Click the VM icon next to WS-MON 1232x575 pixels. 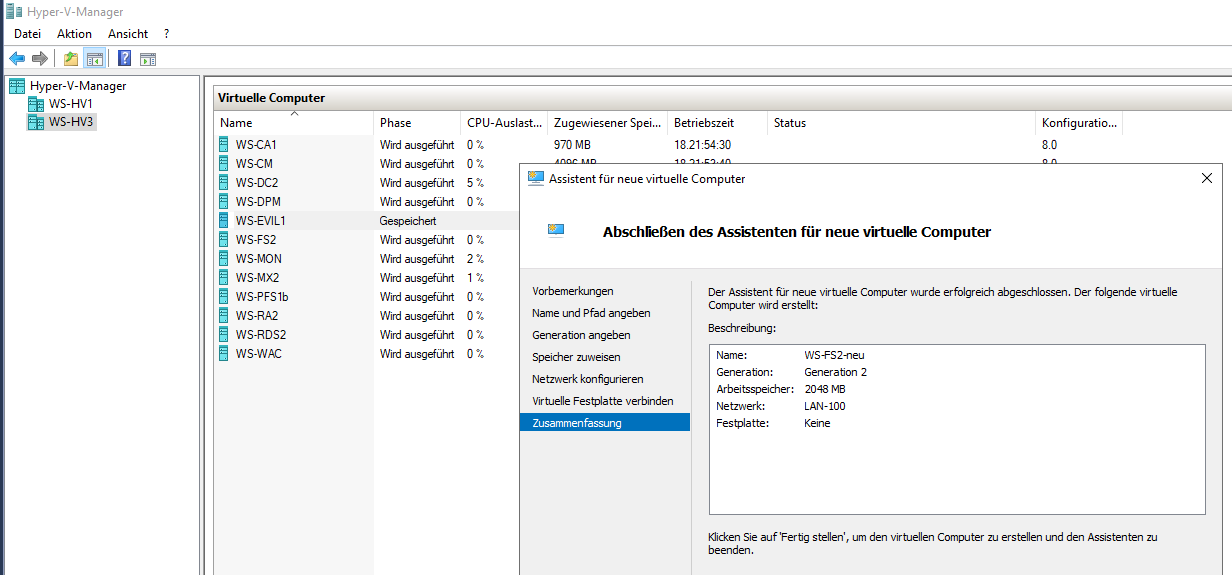(224, 258)
